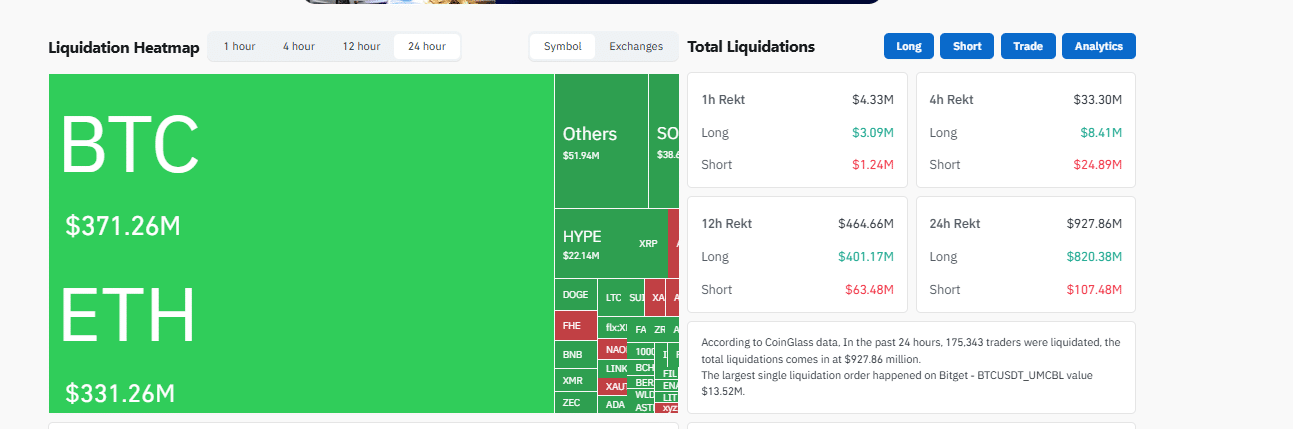The width and height of the screenshot is (1293, 429).
Task: Click the BNB heatmap tile
Action: (575, 354)
